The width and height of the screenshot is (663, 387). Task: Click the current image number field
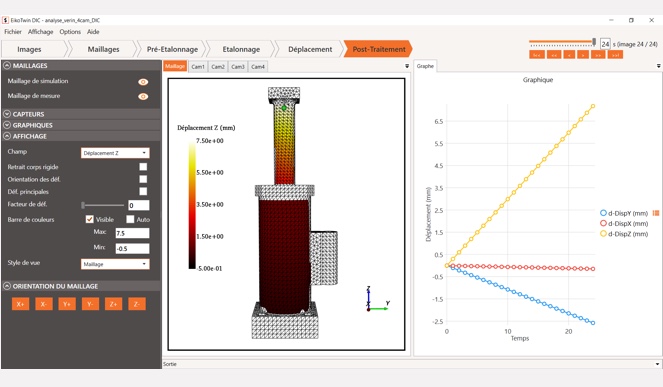click(605, 44)
